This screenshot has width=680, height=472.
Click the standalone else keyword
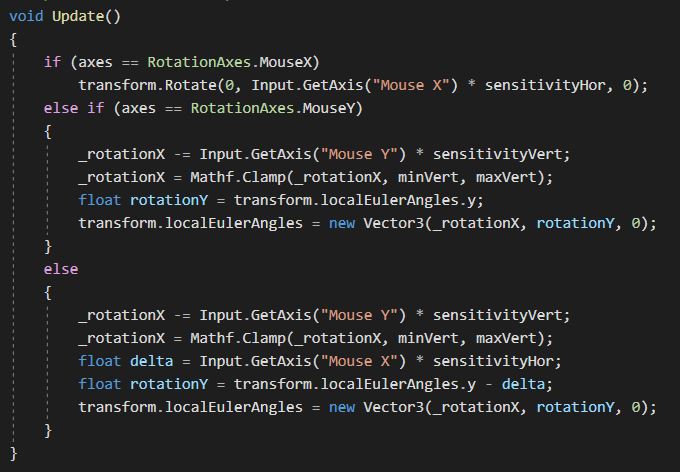60,269
